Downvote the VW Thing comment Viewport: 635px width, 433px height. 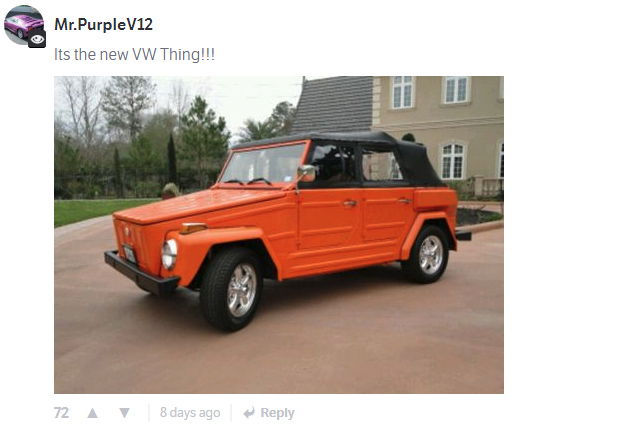[x=124, y=413]
